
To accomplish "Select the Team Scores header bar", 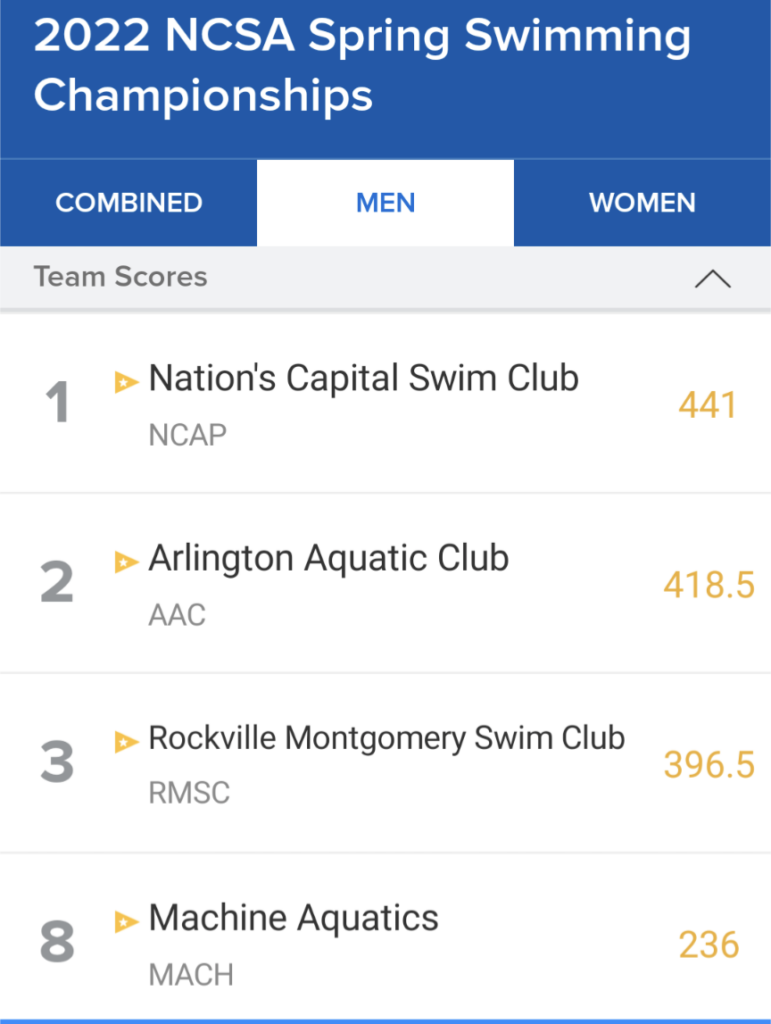I will tap(385, 278).
